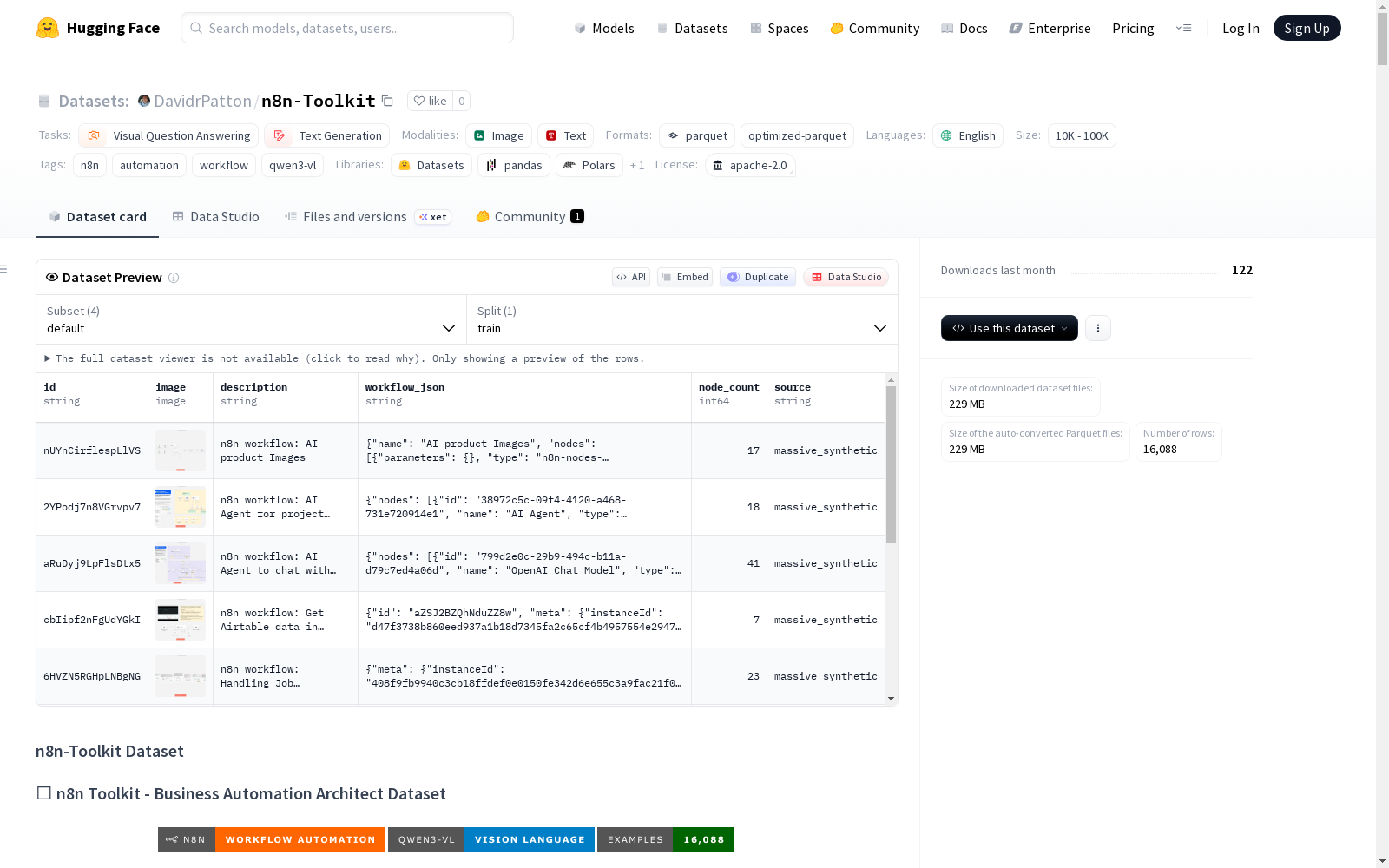Click the Datasets library tag
This screenshot has height=868, width=1389.
[x=431, y=165]
